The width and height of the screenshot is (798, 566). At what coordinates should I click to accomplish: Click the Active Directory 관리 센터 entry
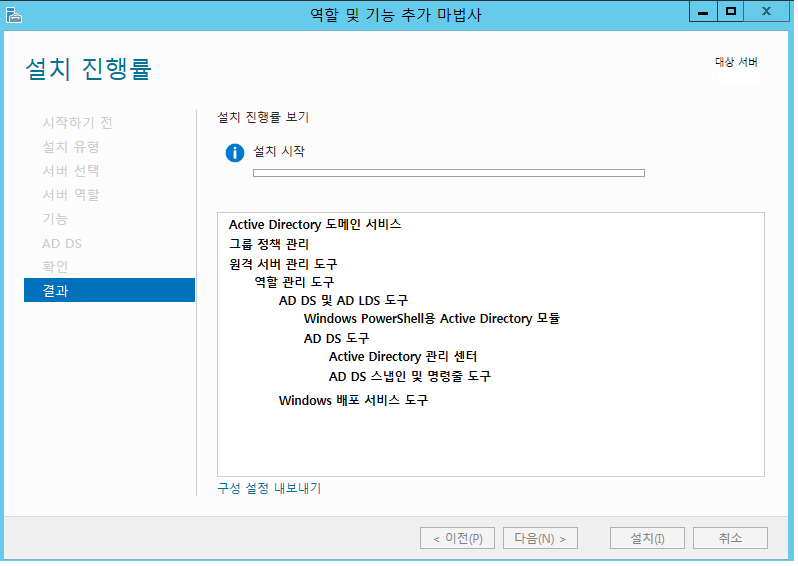pyautogui.click(x=403, y=356)
